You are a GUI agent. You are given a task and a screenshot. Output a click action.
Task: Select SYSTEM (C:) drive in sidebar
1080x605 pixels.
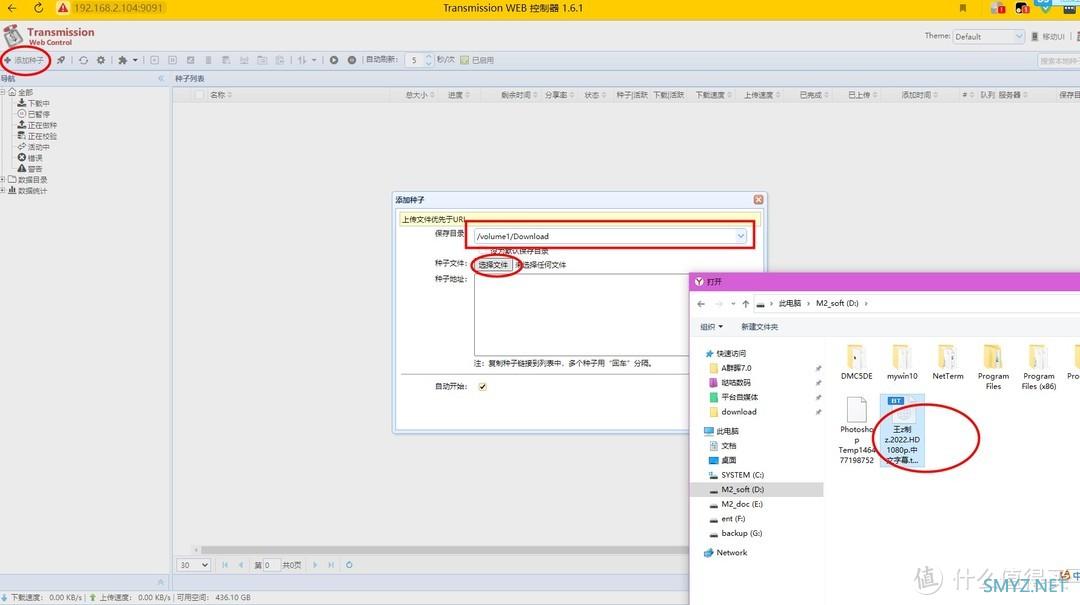(742, 475)
